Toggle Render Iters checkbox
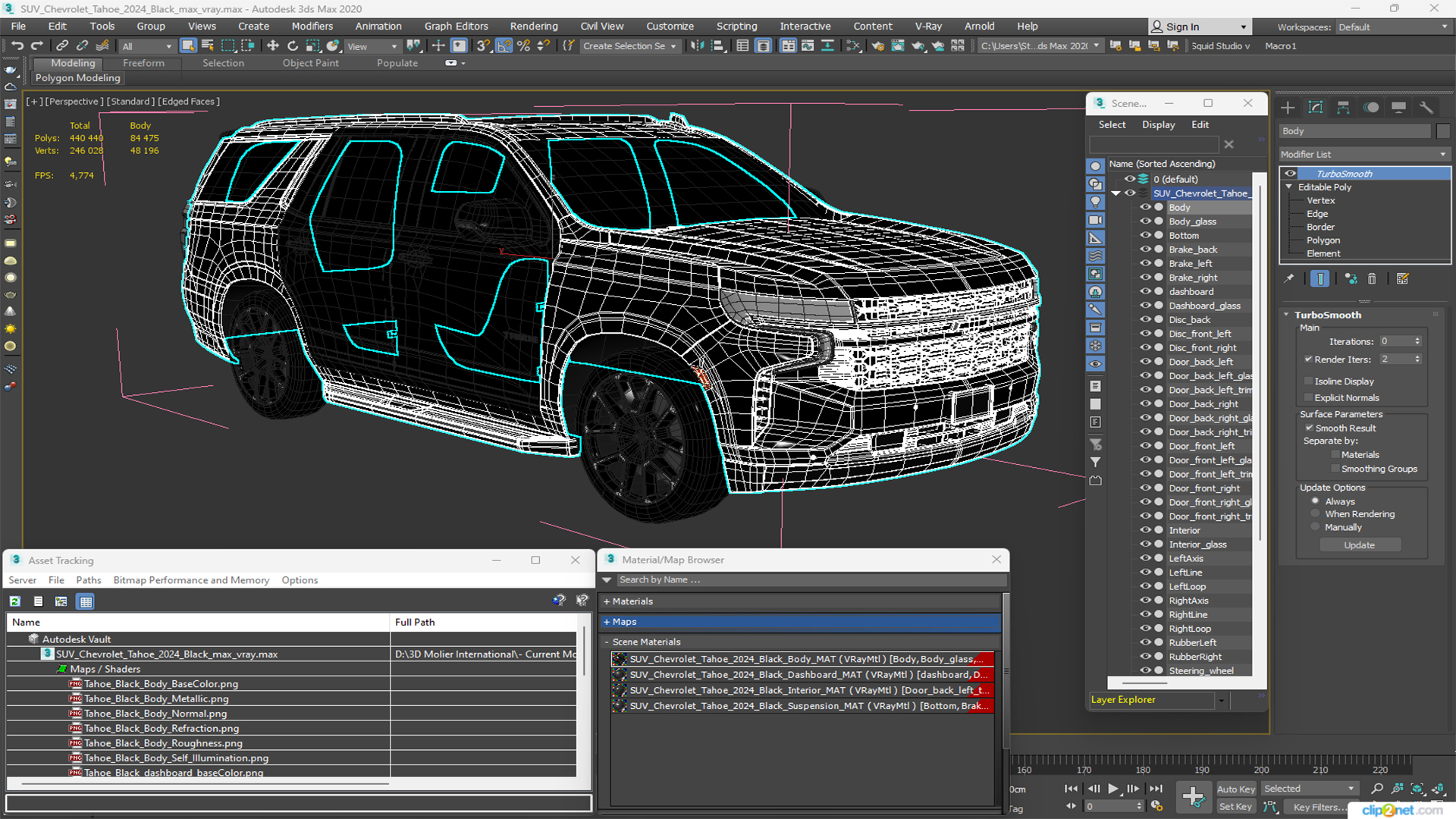Viewport: 1456px width, 819px height. pos(1308,359)
